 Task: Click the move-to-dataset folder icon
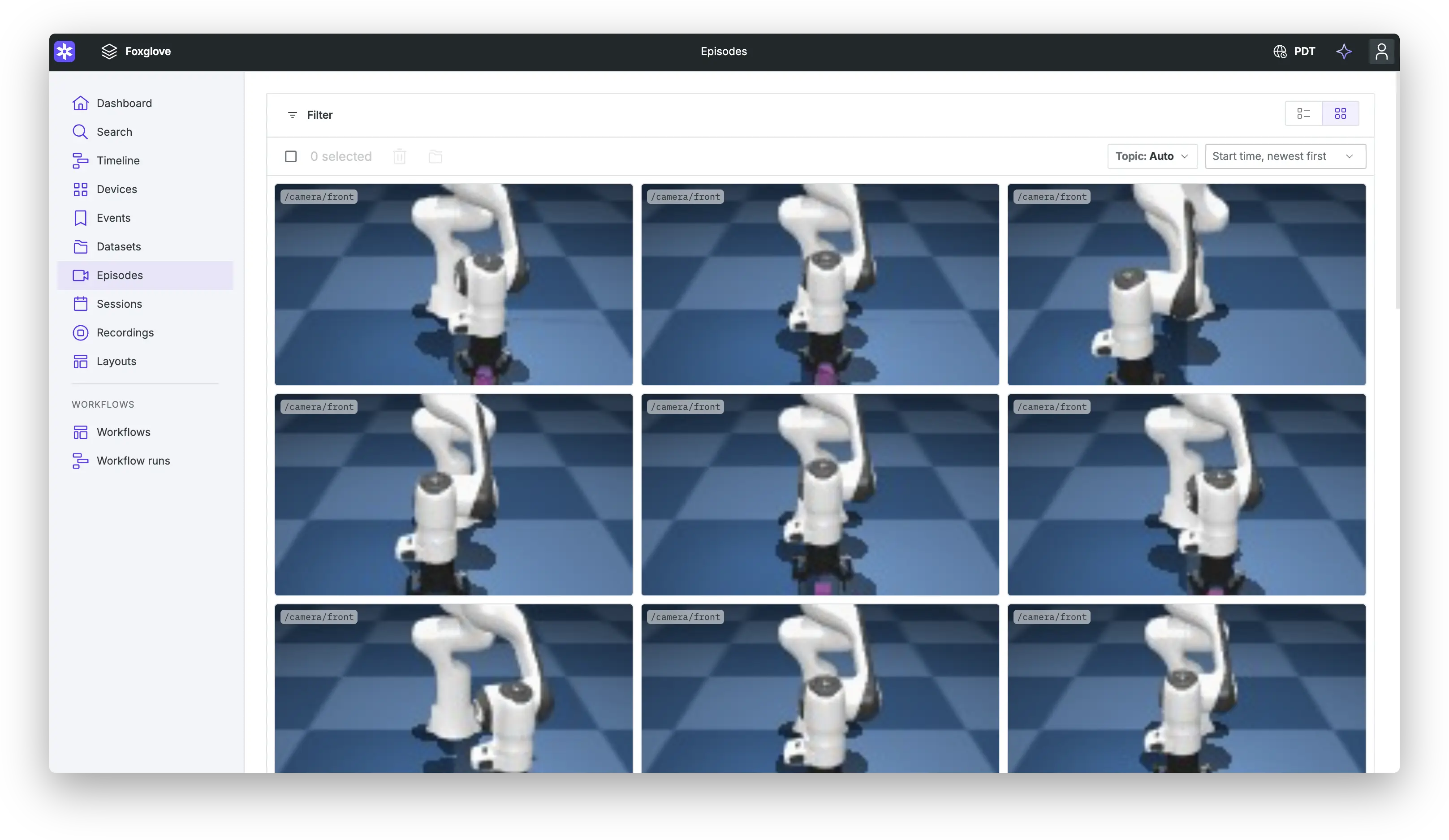(x=435, y=156)
